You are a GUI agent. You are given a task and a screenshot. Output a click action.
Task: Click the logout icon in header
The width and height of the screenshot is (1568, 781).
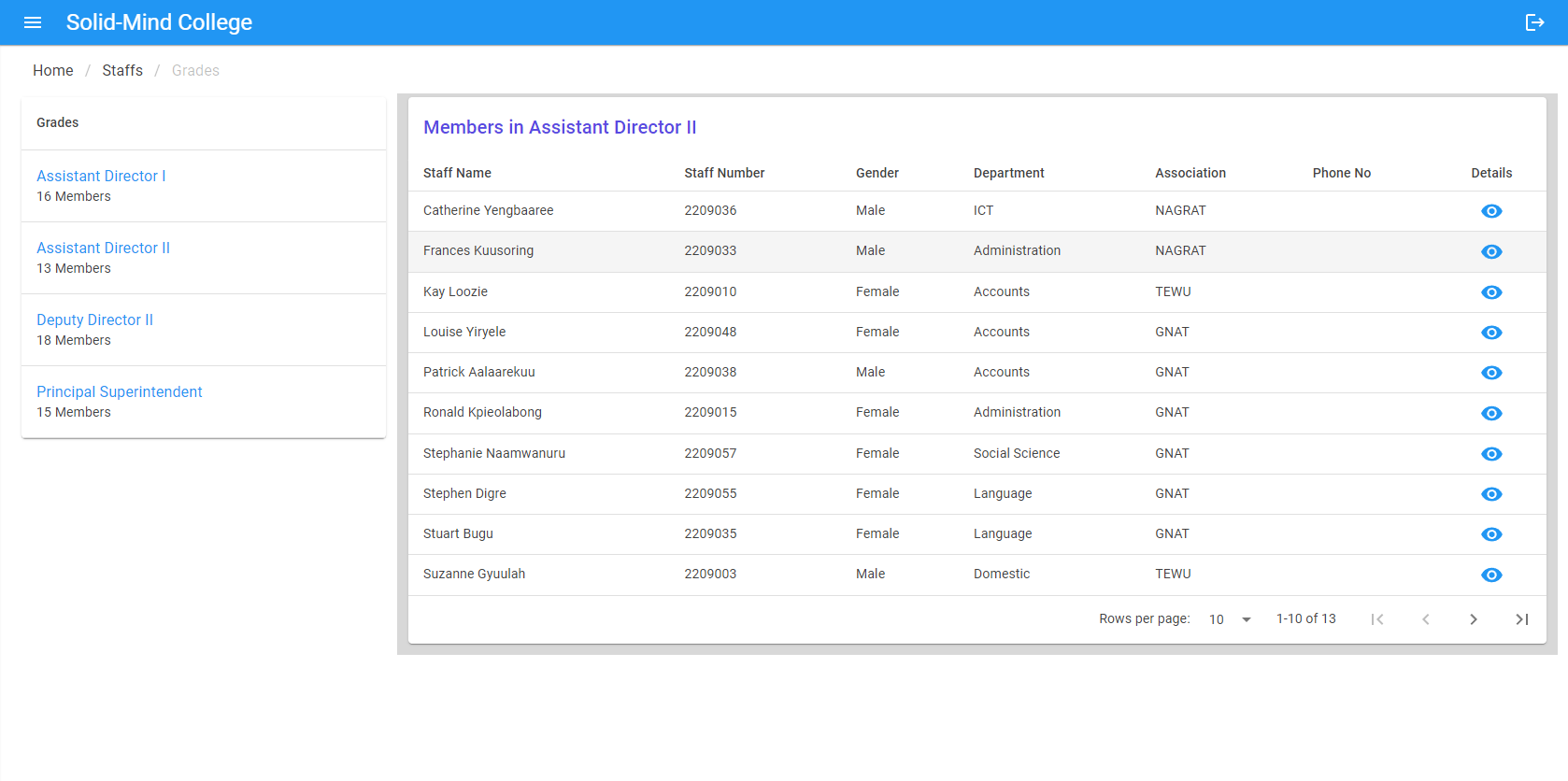(1534, 22)
